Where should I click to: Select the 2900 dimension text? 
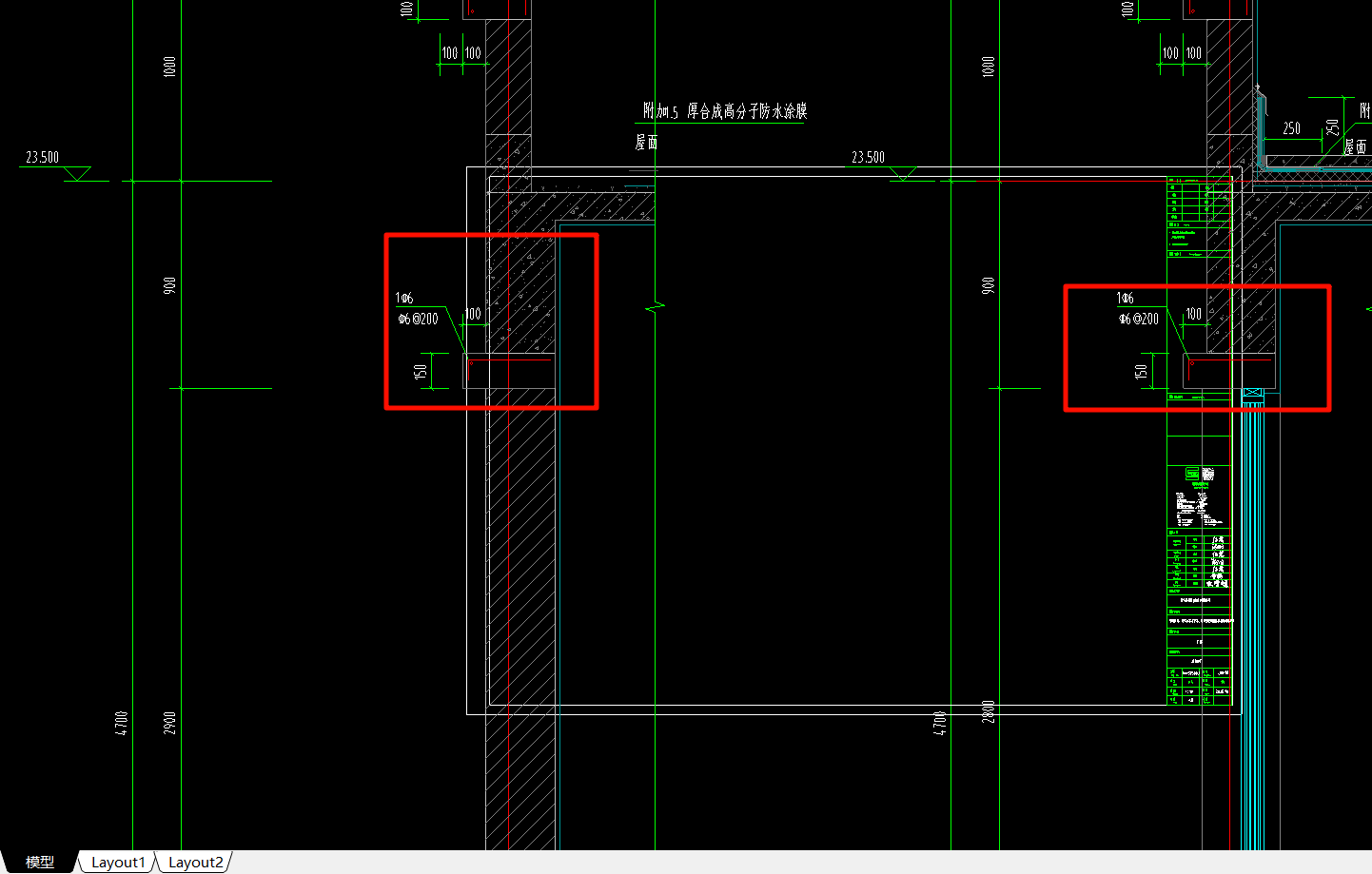[x=169, y=723]
